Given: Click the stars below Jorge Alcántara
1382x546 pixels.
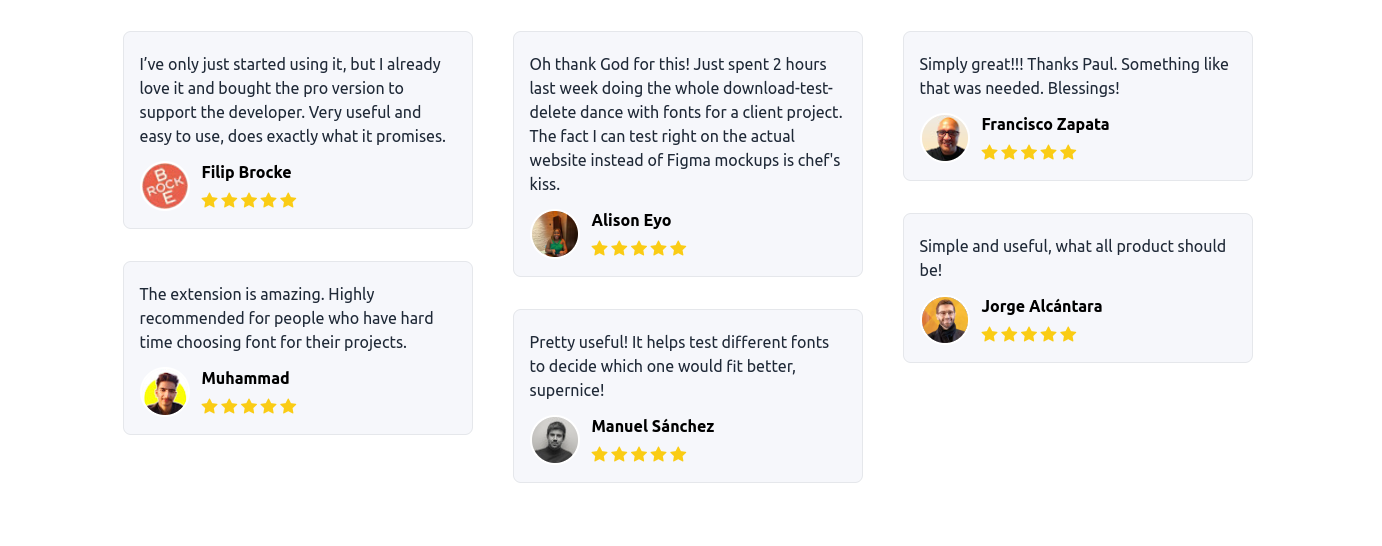Looking at the screenshot, I should pyautogui.click(x=1029, y=334).
